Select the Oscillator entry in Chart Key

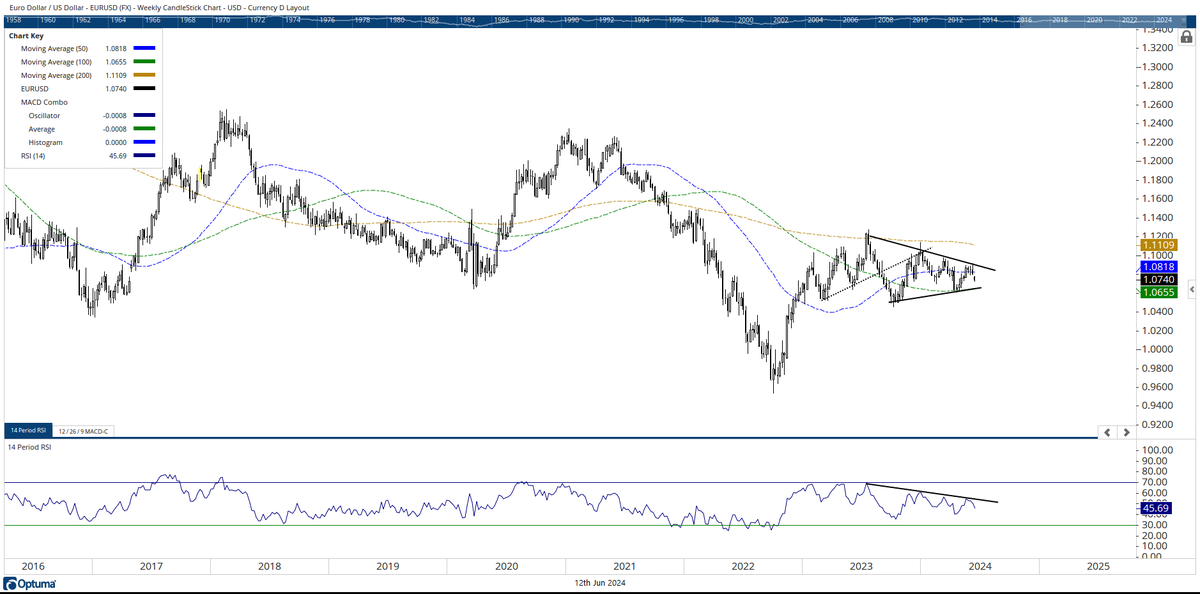point(42,115)
